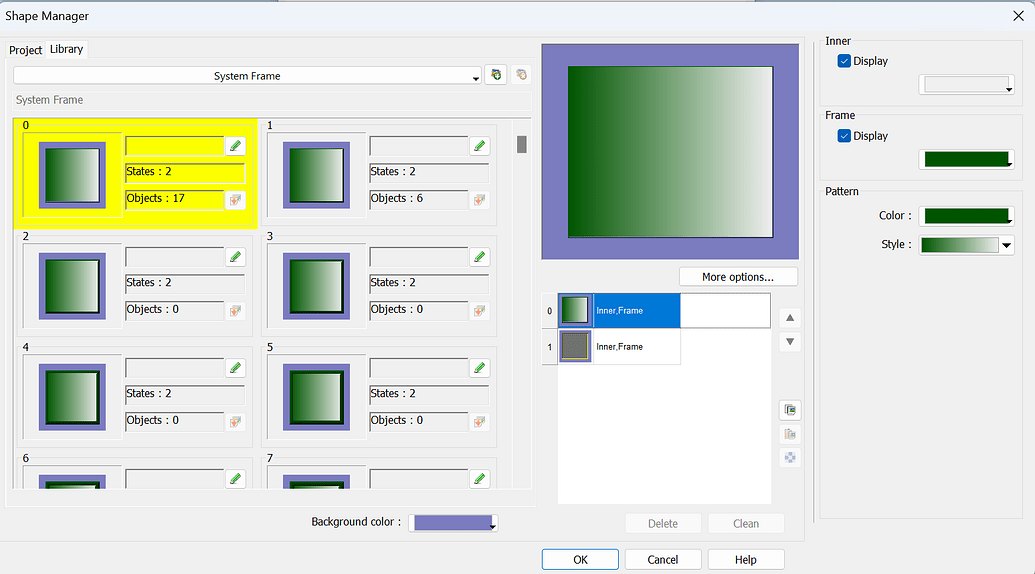Click the 'Objects : 6' text
Viewport: 1035px width, 574px height.
pyautogui.click(x=397, y=198)
